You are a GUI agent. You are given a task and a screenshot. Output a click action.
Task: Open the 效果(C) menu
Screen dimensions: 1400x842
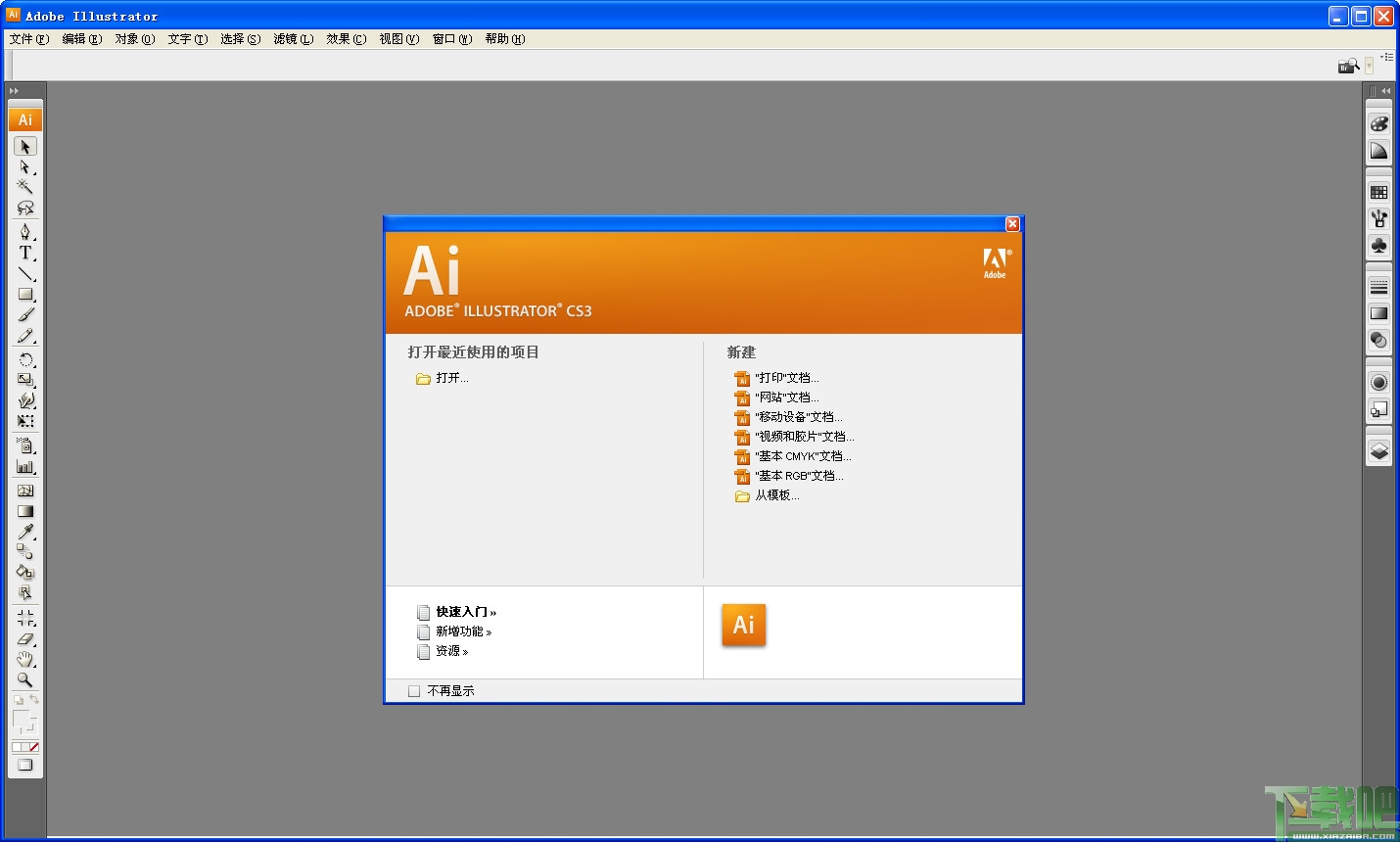[346, 39]
